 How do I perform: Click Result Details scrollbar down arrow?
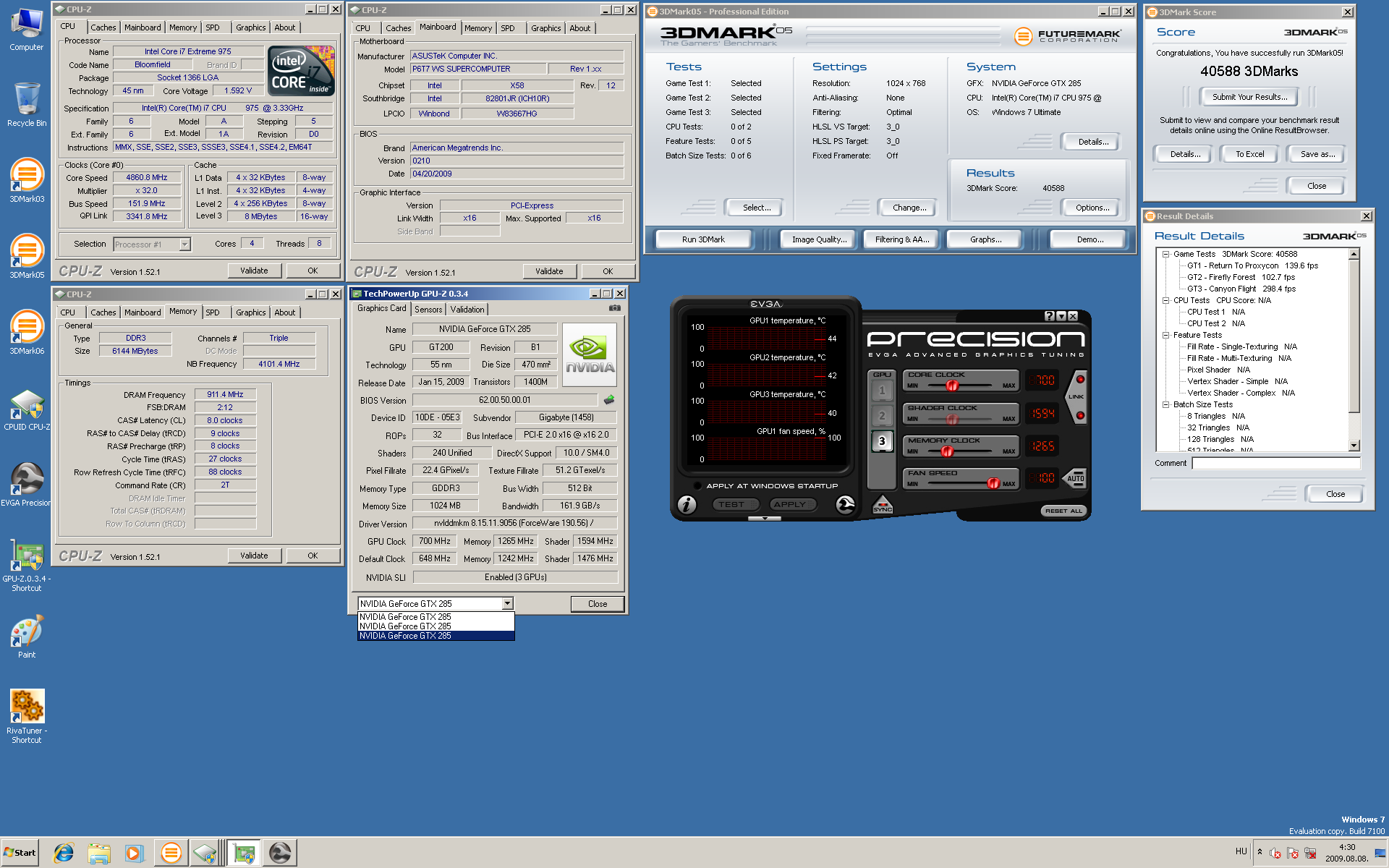coord(1354,446)
